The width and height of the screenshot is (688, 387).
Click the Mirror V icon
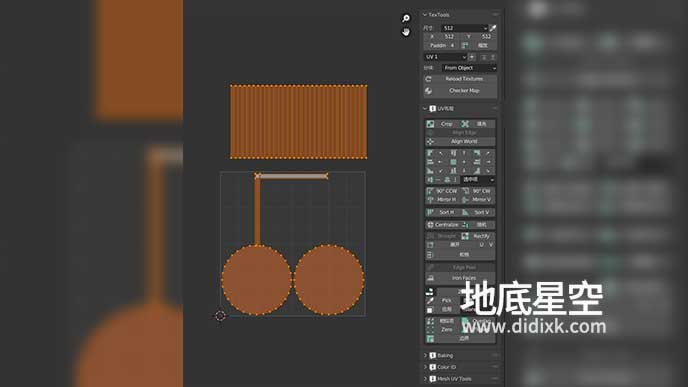466,200
